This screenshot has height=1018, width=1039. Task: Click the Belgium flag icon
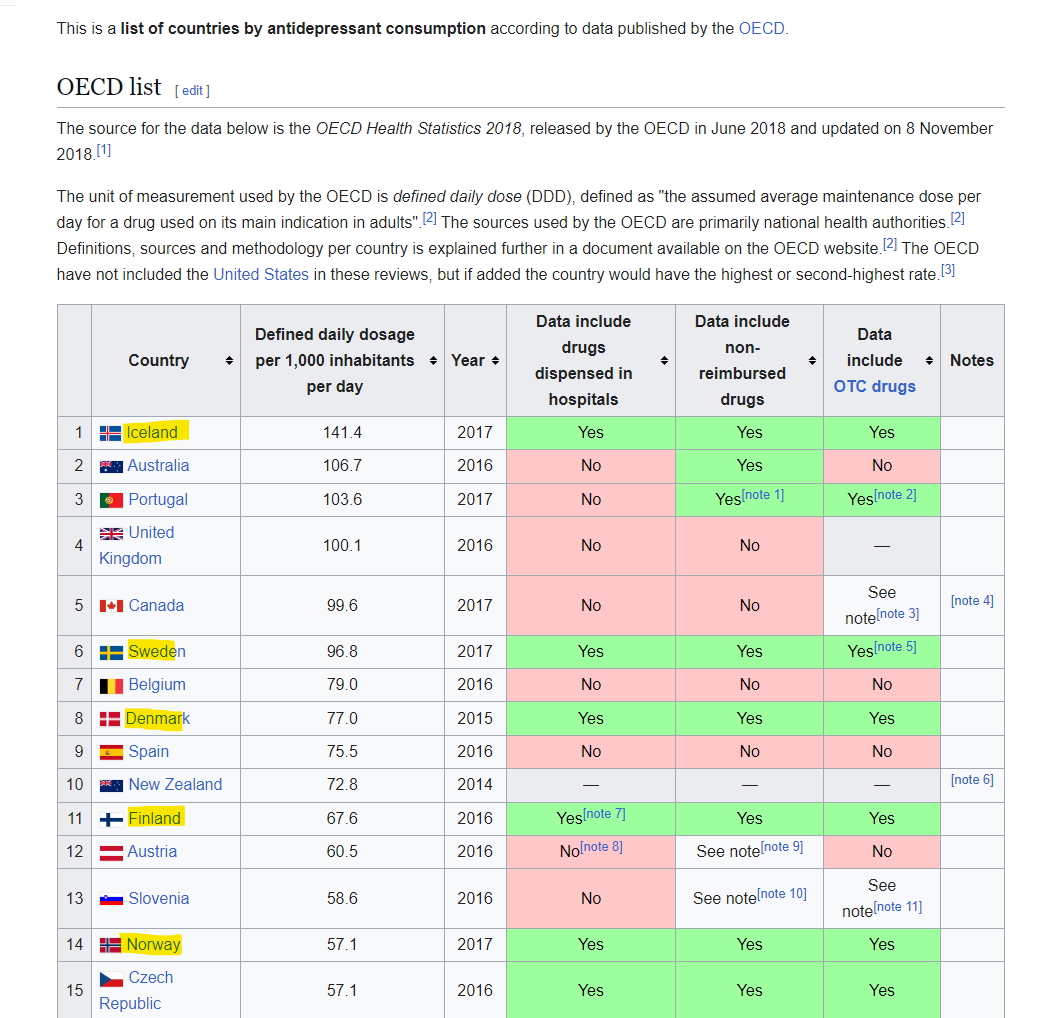point(111,686)
